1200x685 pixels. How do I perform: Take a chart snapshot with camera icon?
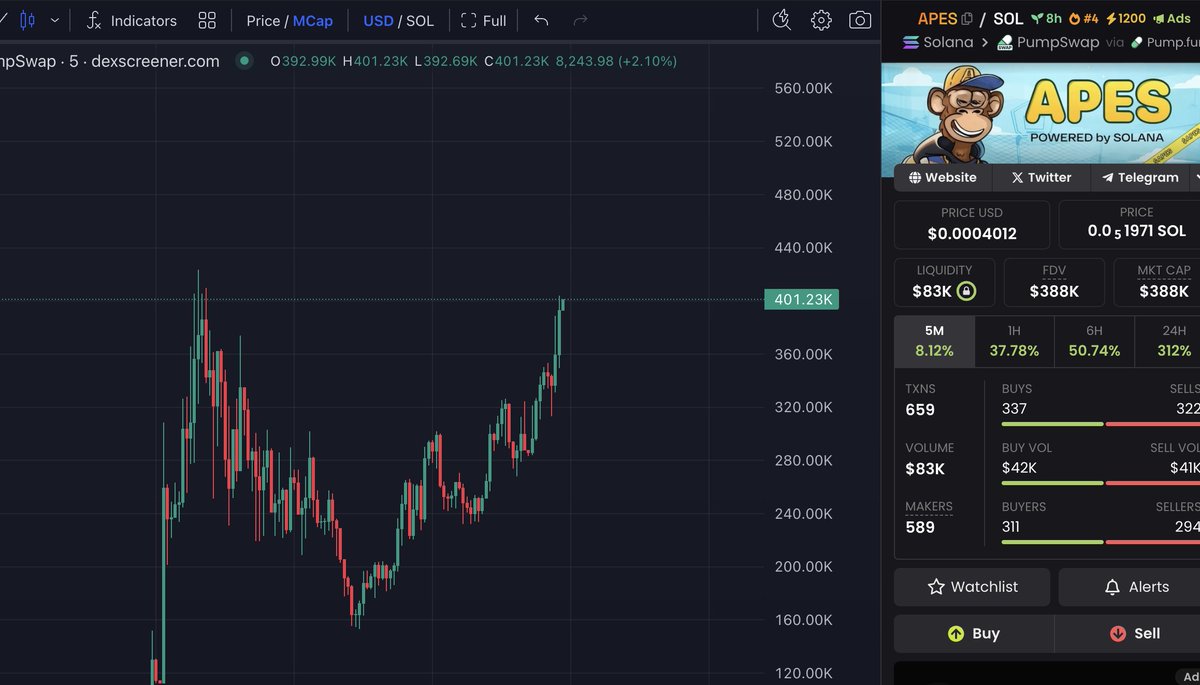(860, 20)
